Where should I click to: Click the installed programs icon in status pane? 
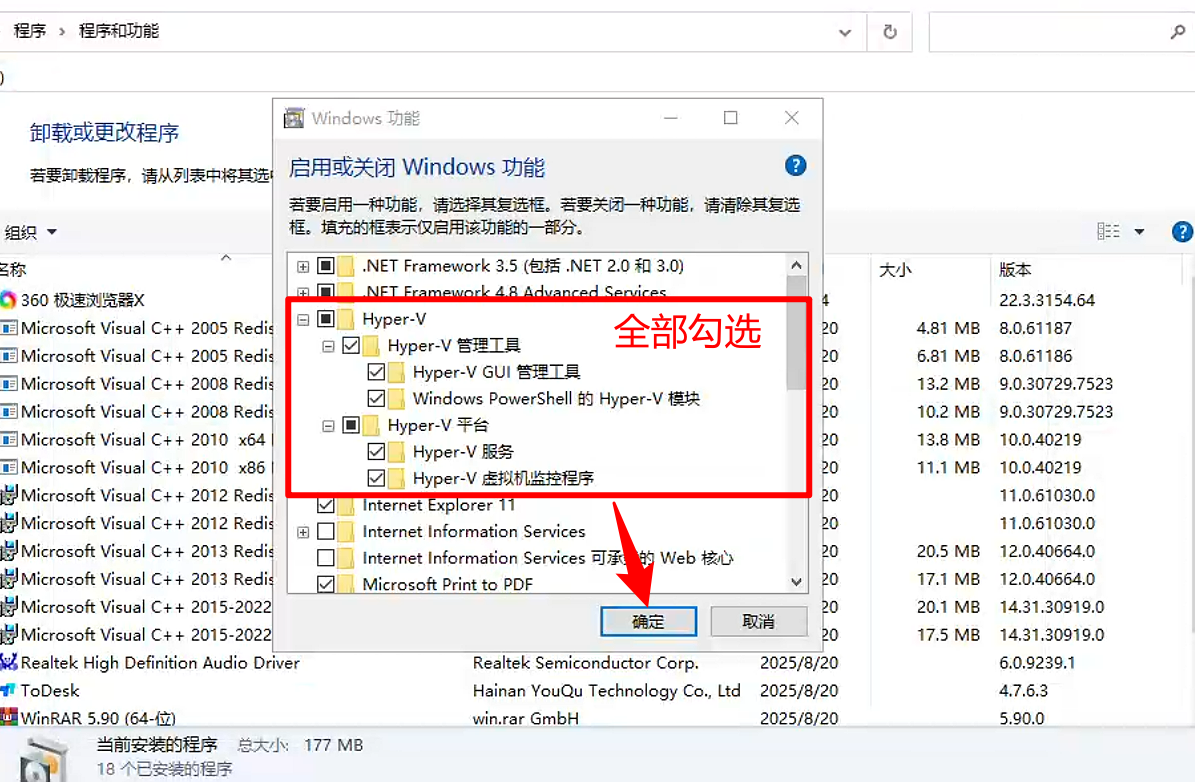[44, 760]
